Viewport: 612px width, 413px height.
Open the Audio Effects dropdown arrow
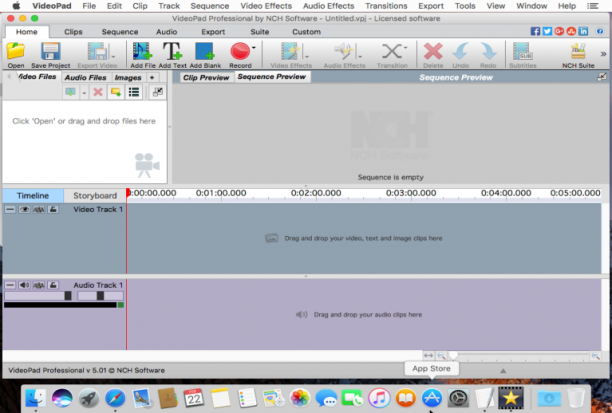(359, 55)
